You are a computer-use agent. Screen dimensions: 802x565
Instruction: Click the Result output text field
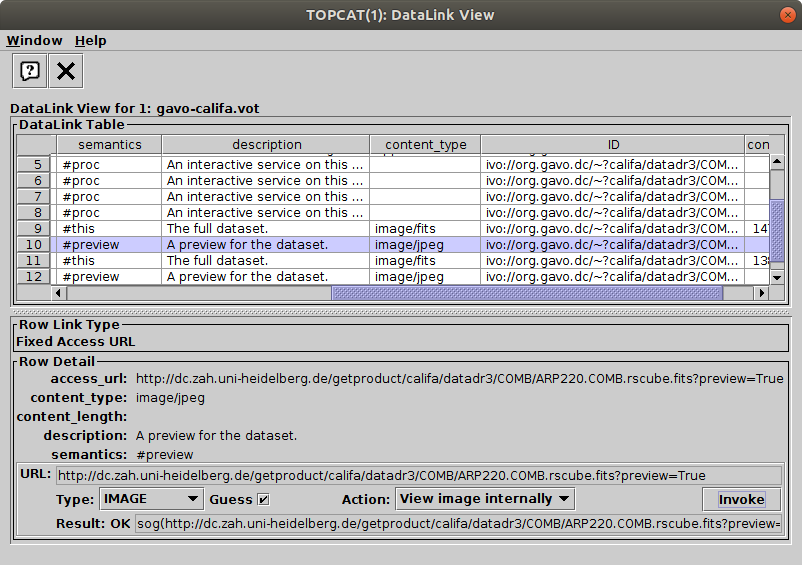tap(458, 524)
